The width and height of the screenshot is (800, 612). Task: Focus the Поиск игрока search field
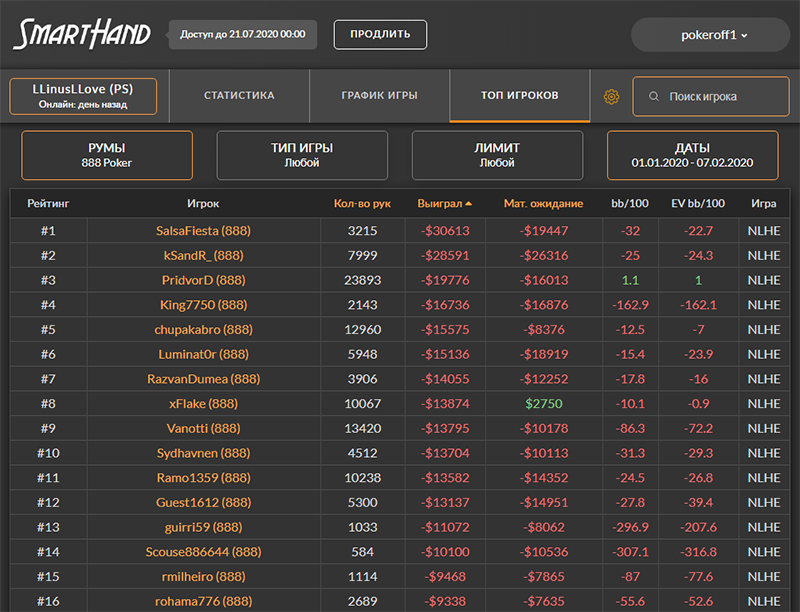715,97
